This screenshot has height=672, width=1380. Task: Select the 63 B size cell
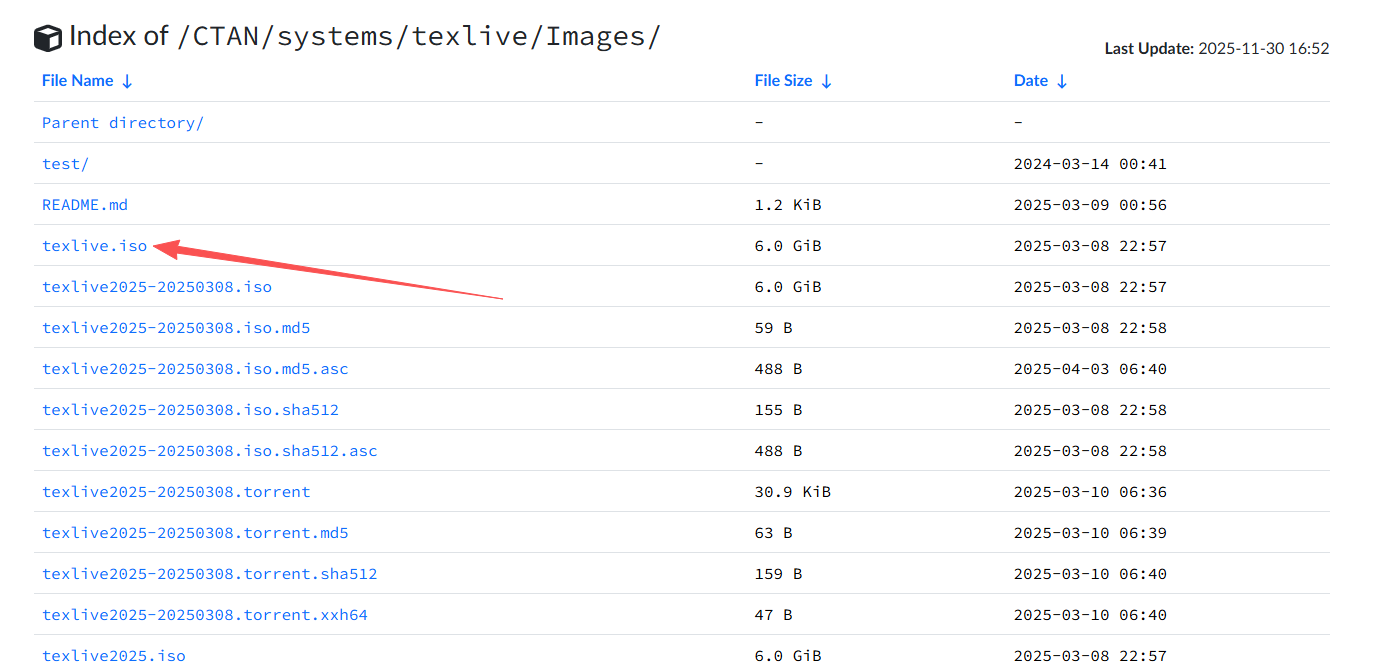pos(773,533)
